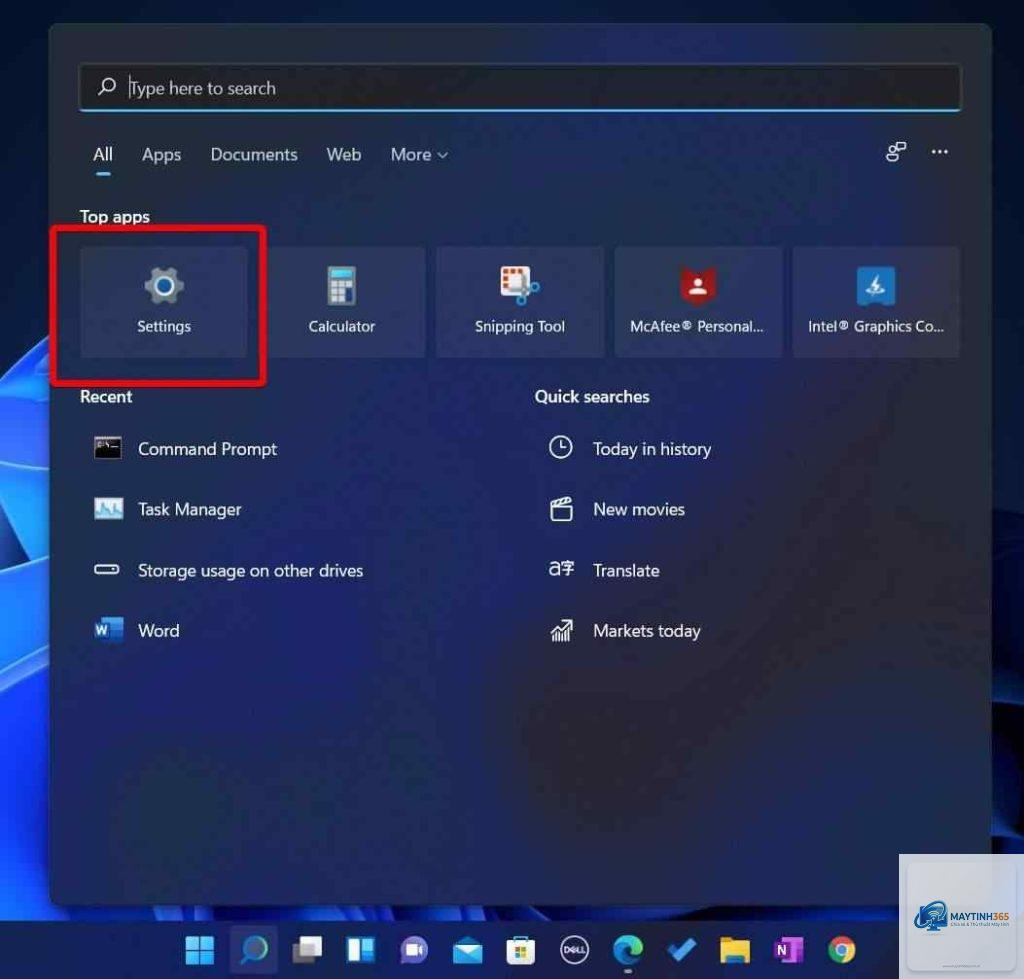Image resolution: width=1024 pixels, height=979 pixels.
Task: Click the Type here to search field
Action: pos(520,88)
